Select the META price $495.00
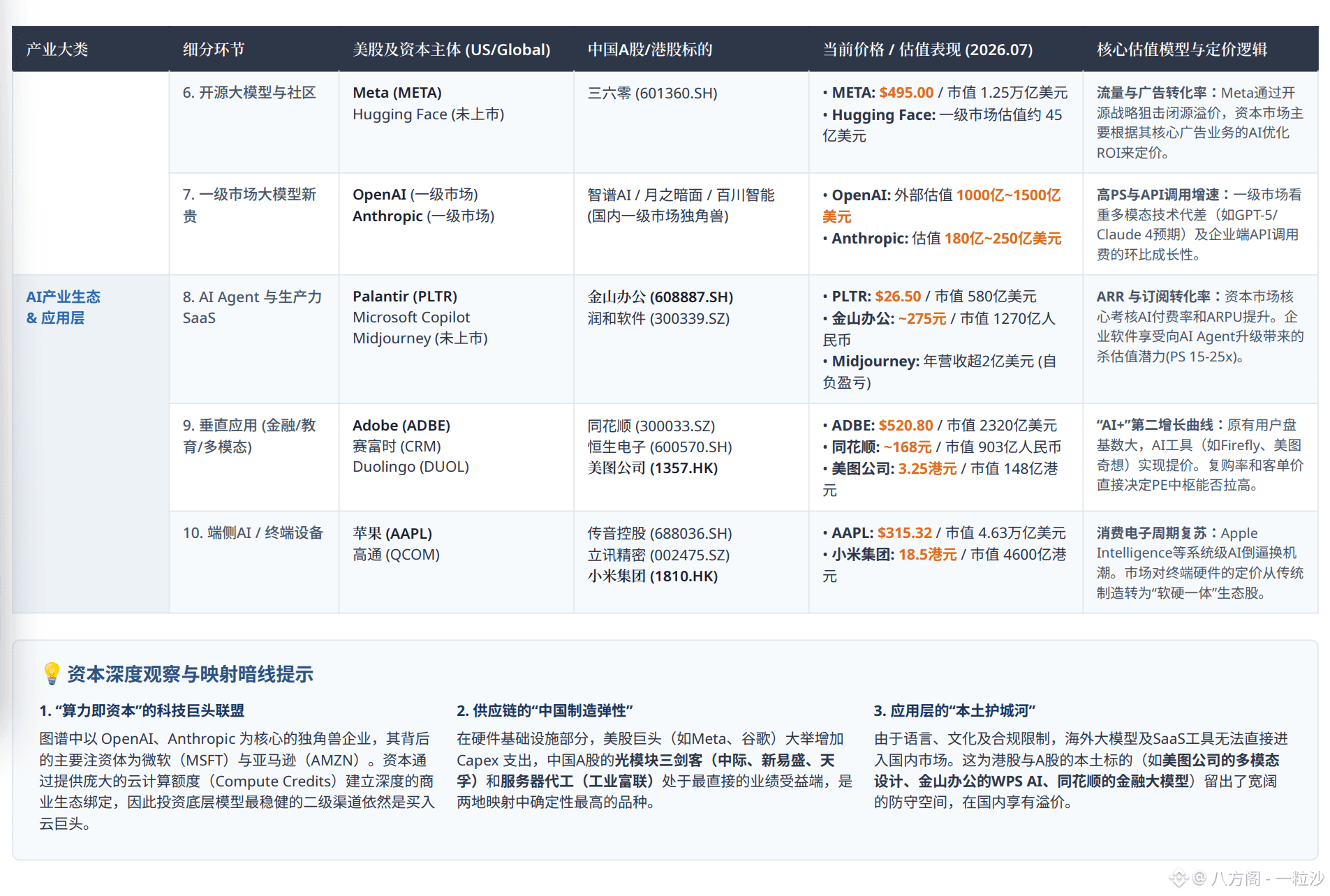This screenshot has width=1330, height=896. pyautogui.click(x=906, y=93)
